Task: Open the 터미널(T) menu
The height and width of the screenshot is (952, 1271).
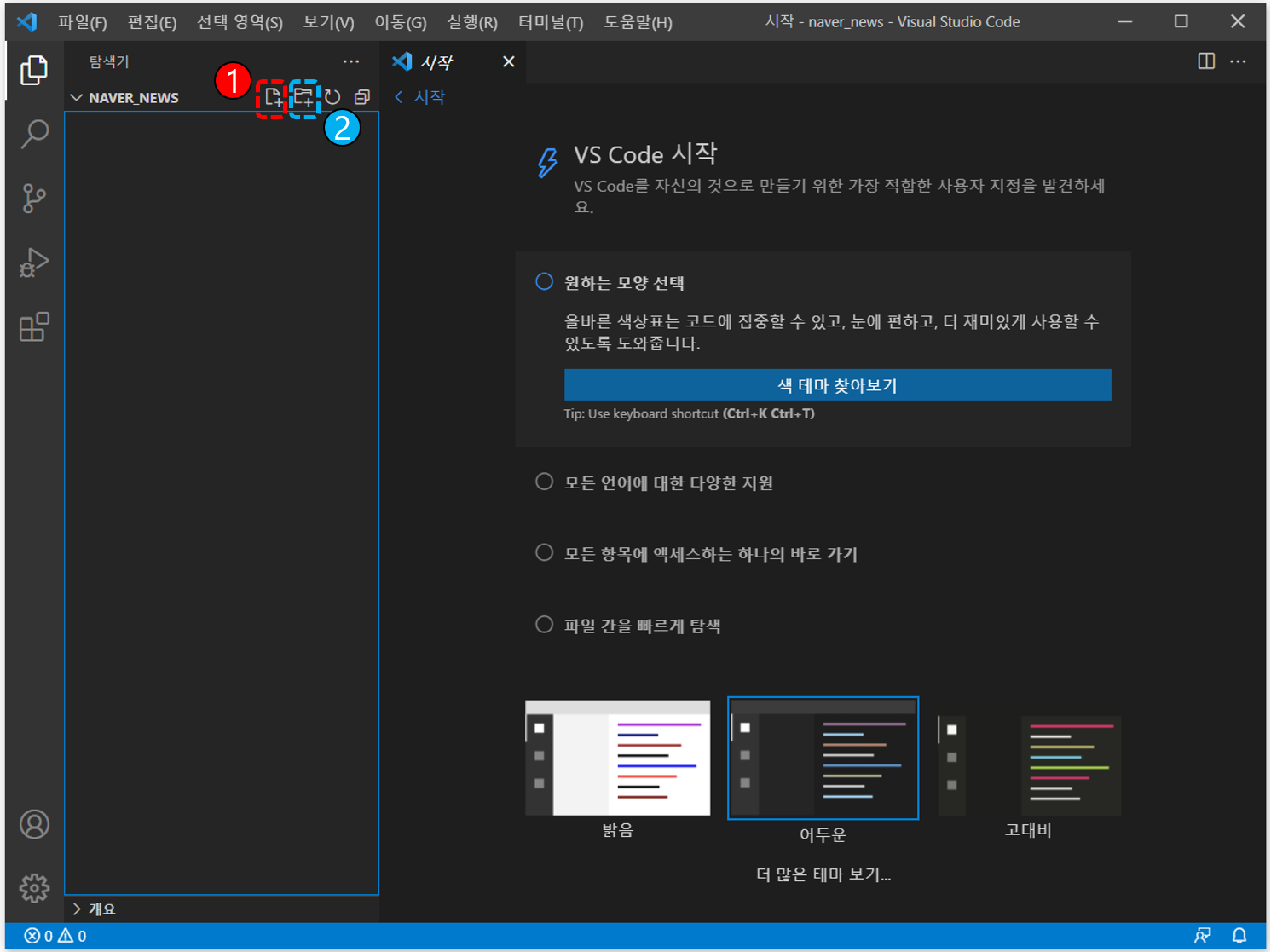Action: pos(551,22)
